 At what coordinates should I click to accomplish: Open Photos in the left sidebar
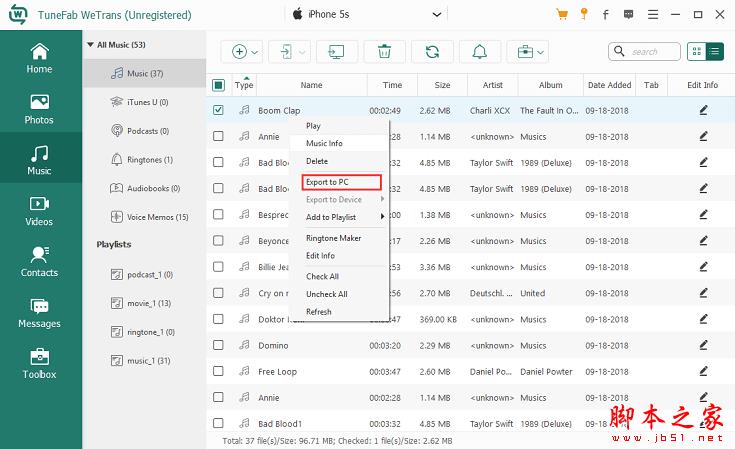click(x=39, y=108)
